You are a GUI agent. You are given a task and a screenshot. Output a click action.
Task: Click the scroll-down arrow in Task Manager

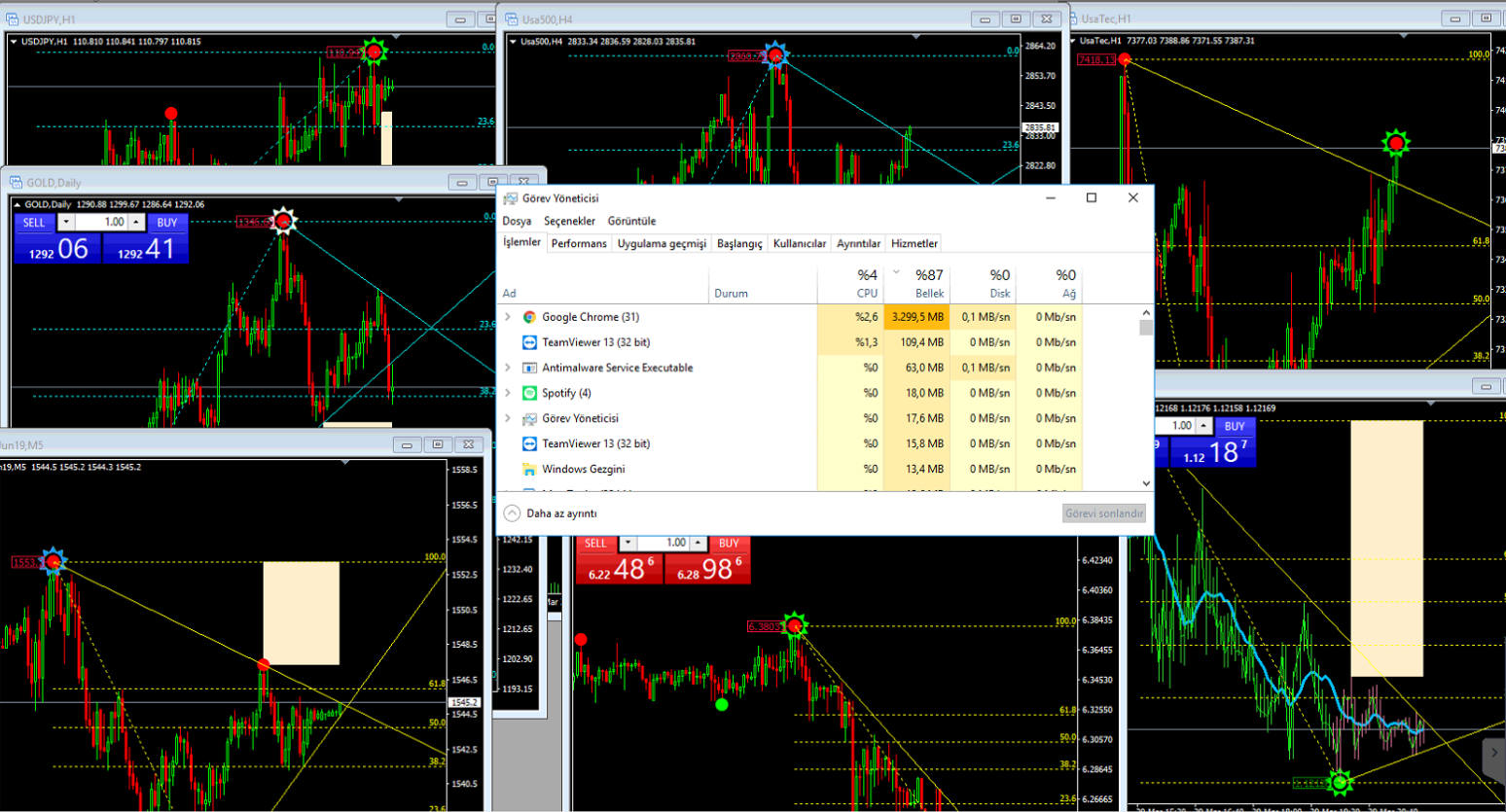1146,483
